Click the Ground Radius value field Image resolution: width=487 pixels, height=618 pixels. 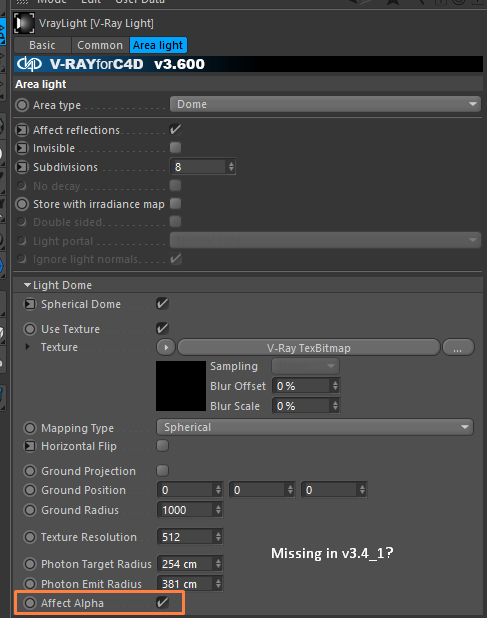point(186,510)
